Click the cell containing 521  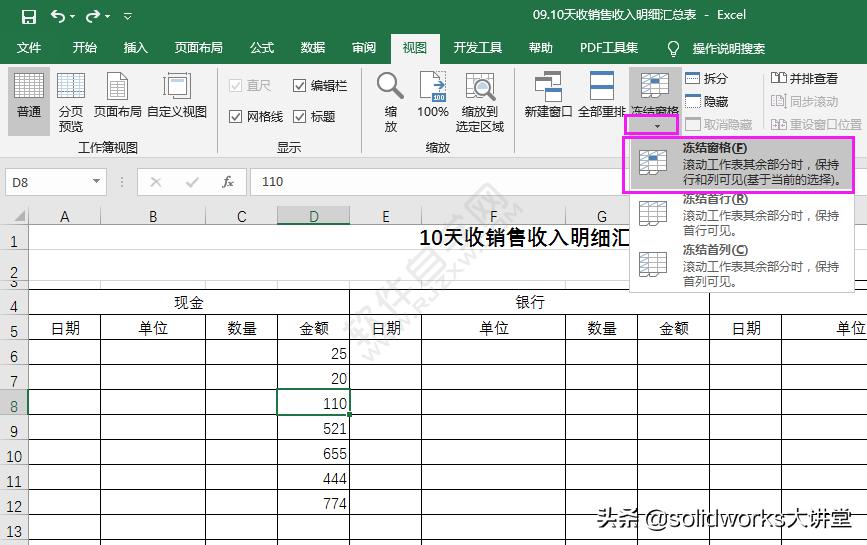pos(314,428)
